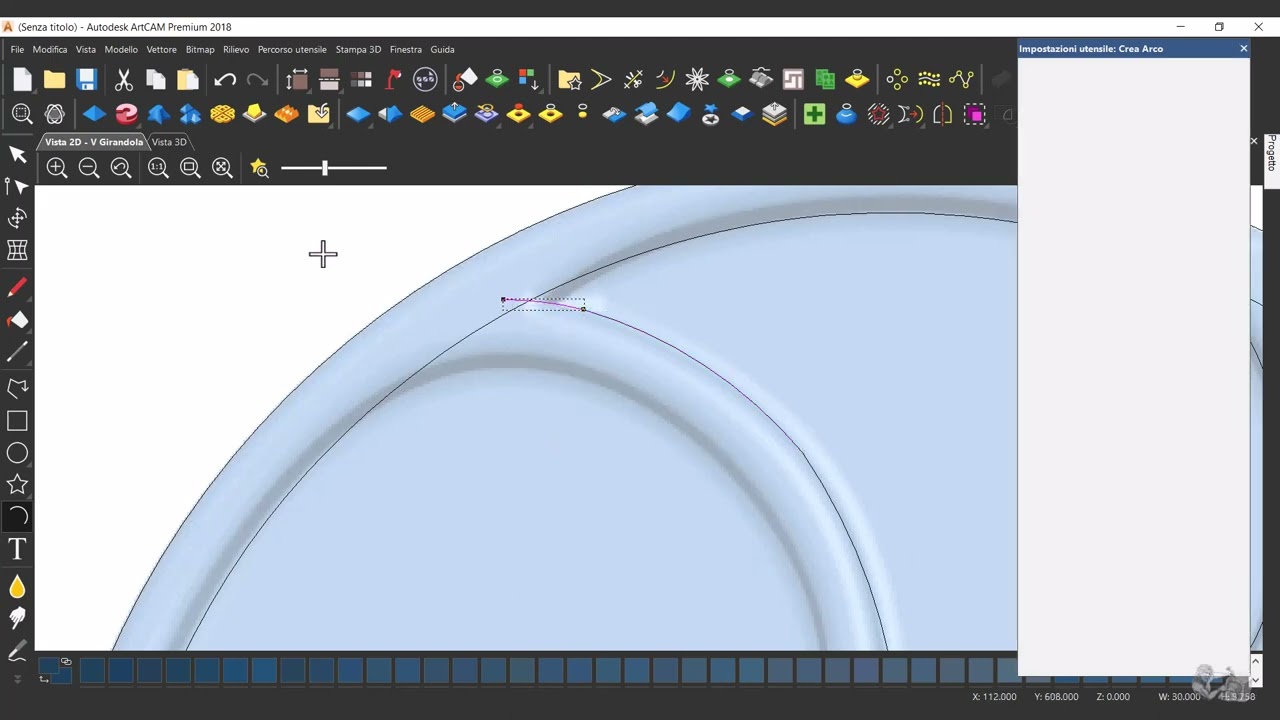The width and height of the screenshot is (1280, 720).
Task: Adjust the relief contrast slider in view toolbar
Action: 333,168
